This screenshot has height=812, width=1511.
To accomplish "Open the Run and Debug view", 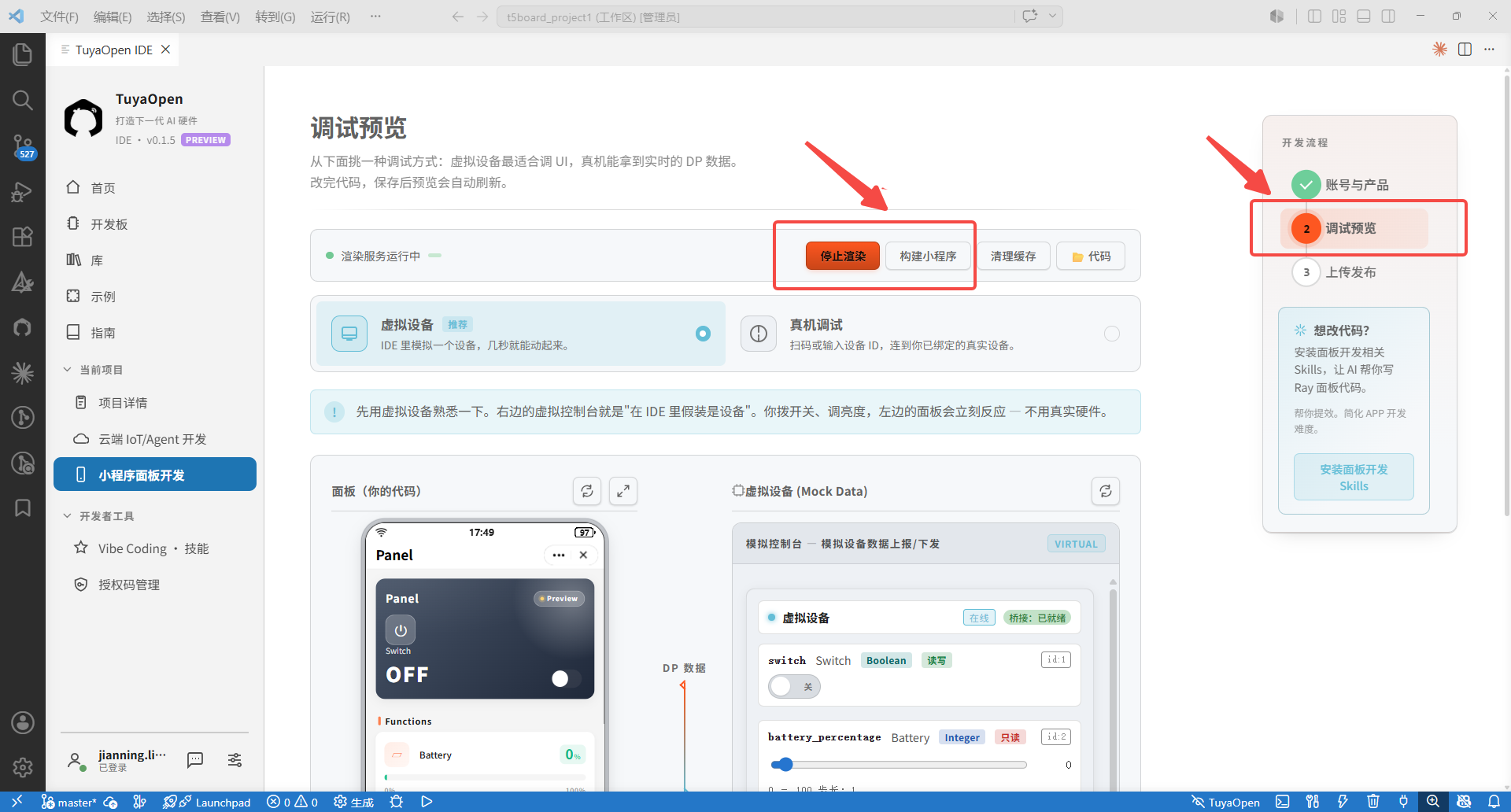I will (x=23, y=192).
